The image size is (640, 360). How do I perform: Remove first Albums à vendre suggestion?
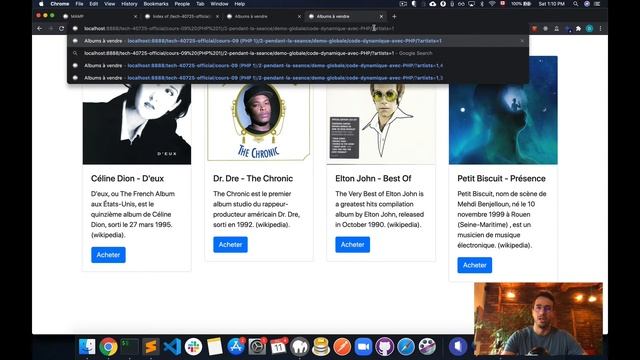(x=522, y=41)
